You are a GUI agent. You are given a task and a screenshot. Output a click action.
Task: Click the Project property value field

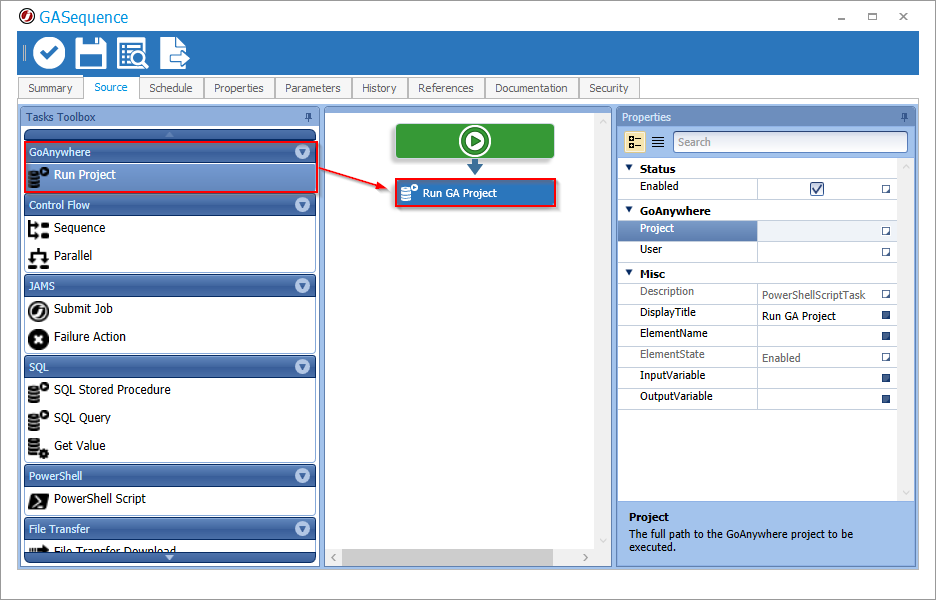817,230
